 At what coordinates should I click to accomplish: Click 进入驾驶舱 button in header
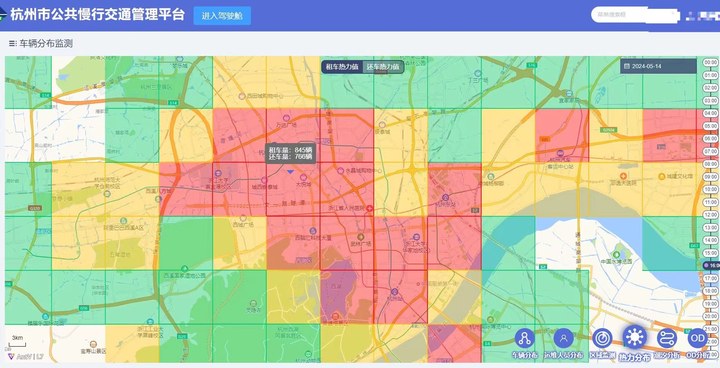coord(222,16)
